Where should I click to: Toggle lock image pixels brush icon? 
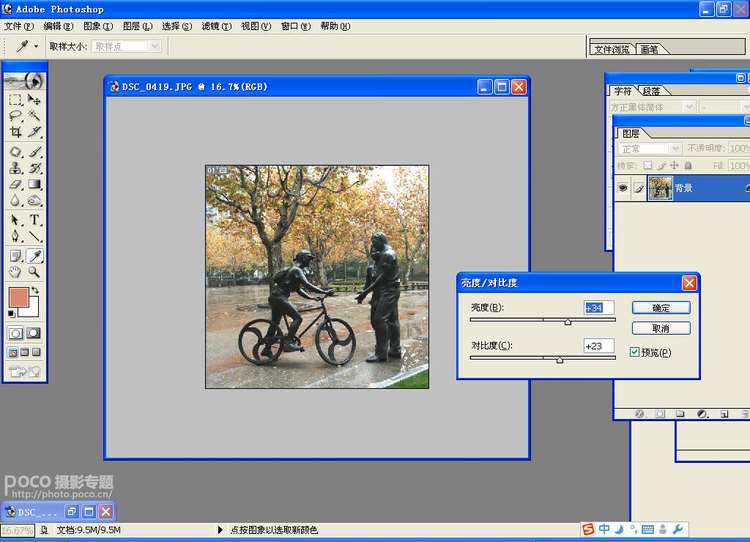(x=661, y=165)
